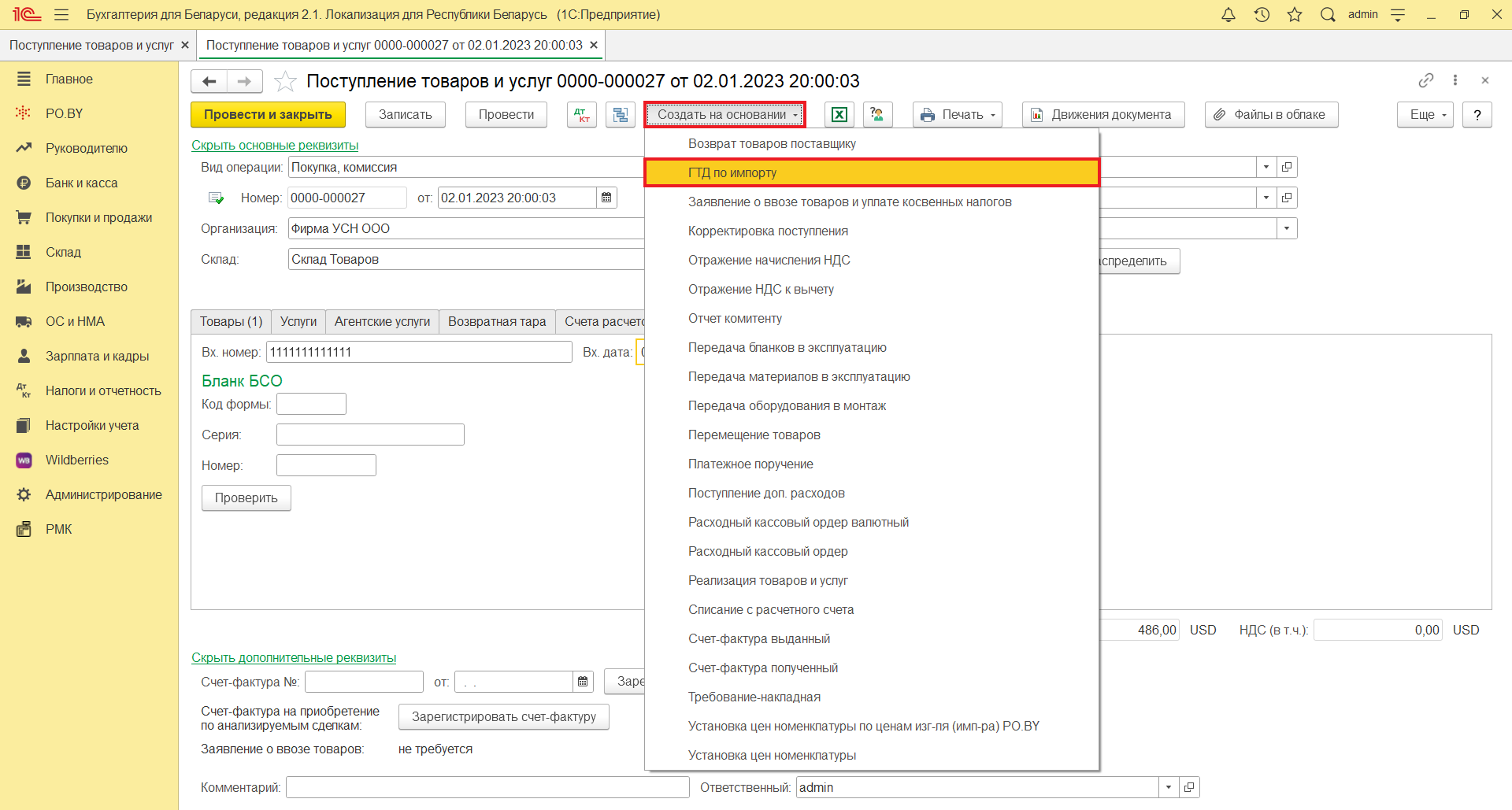Click the copy link icon
Screen dimensions: 1512x810
[1425, 80]
